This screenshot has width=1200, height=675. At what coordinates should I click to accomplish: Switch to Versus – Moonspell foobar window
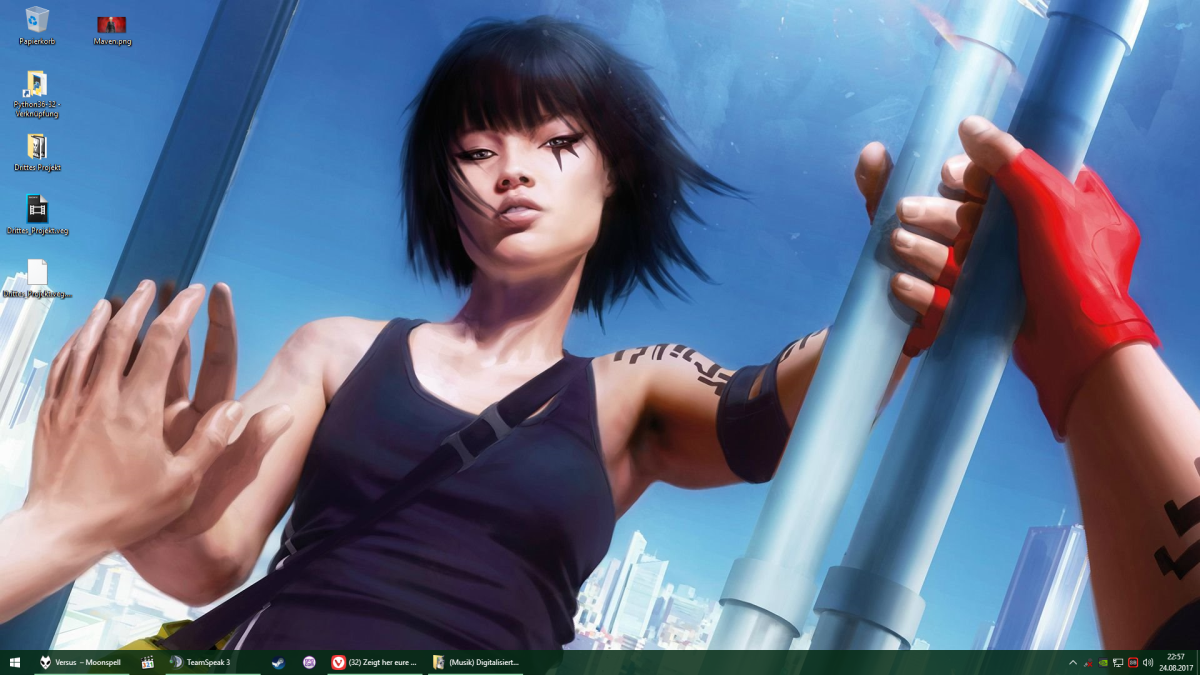tap(82, 662)
